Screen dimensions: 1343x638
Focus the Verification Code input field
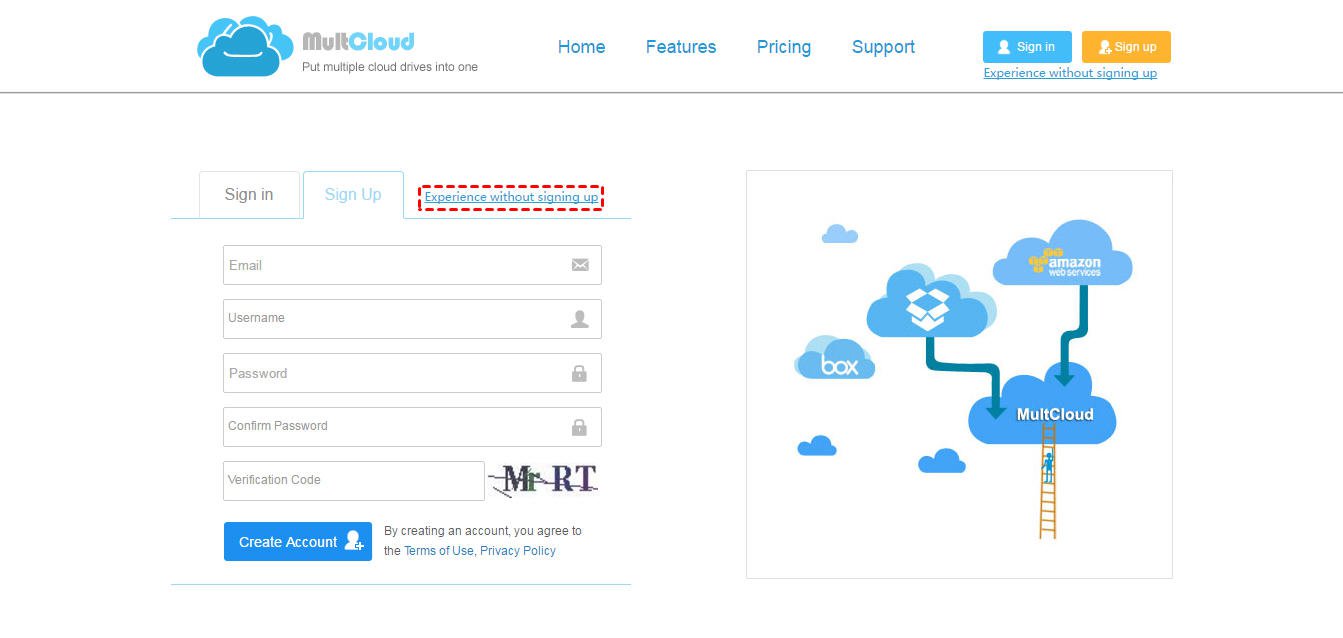[354, 481]
